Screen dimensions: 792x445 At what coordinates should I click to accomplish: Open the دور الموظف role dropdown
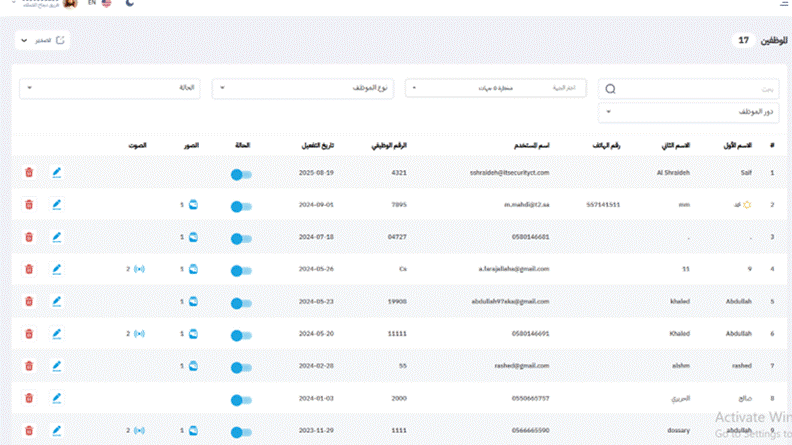coord(688,112)
